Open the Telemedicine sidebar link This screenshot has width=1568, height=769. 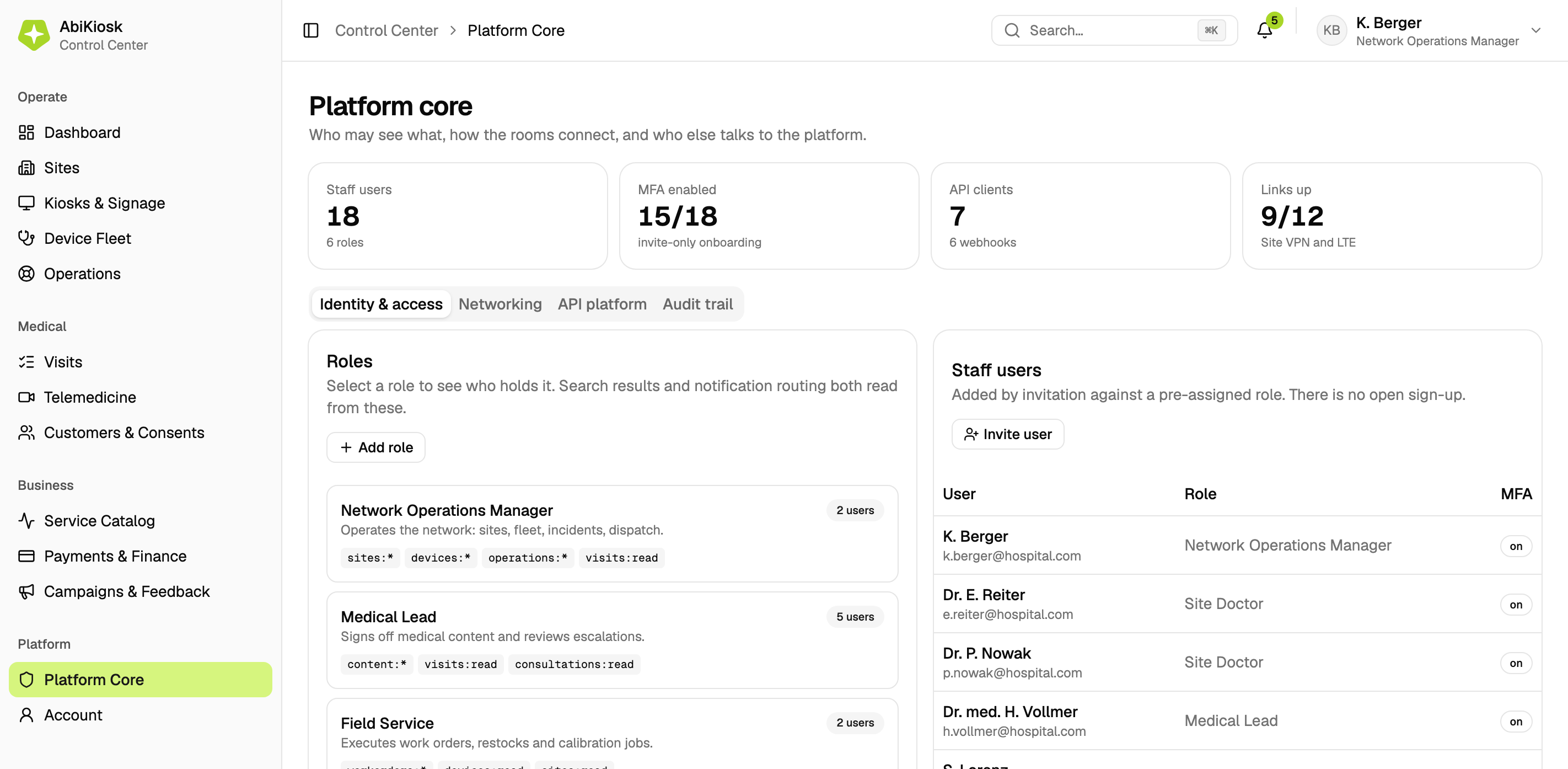140,397
